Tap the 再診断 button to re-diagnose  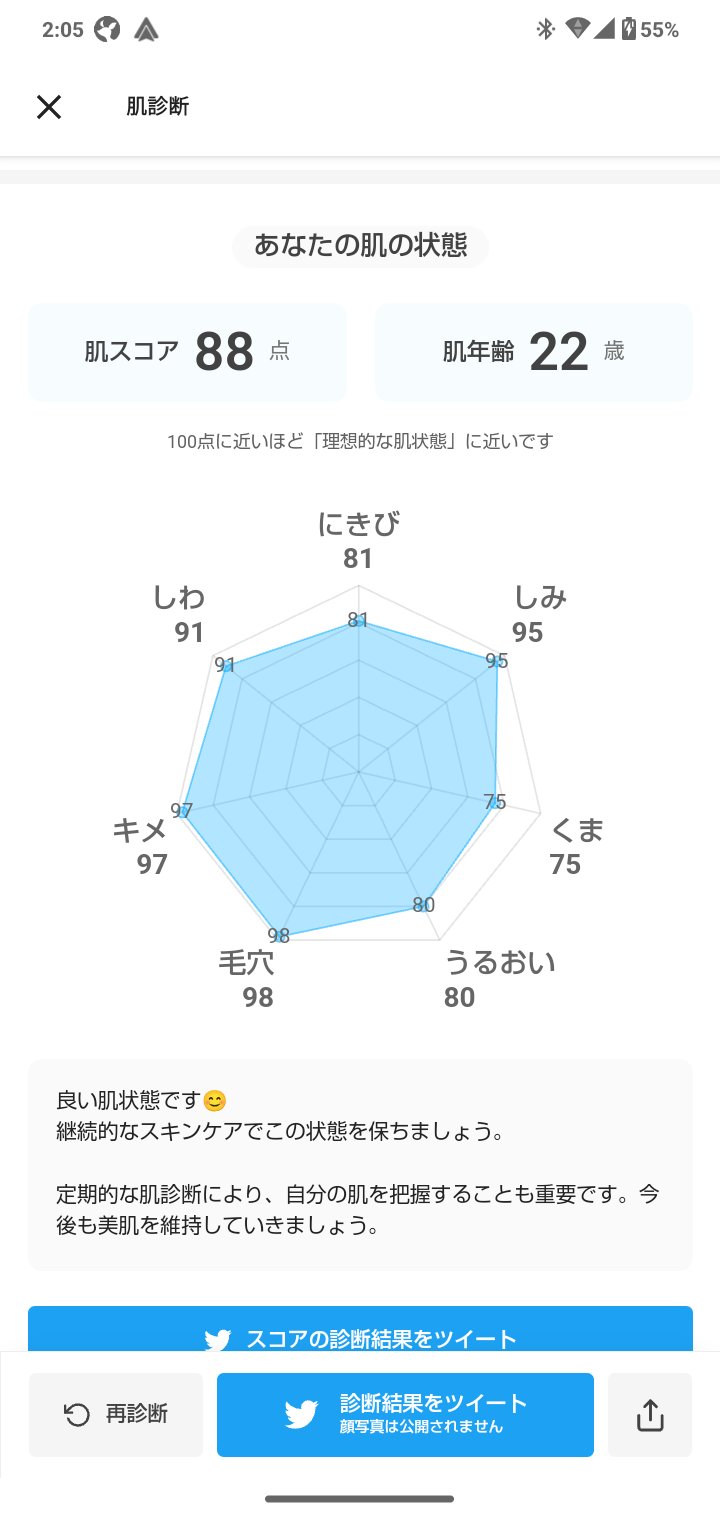click(x=116, y=1414)
